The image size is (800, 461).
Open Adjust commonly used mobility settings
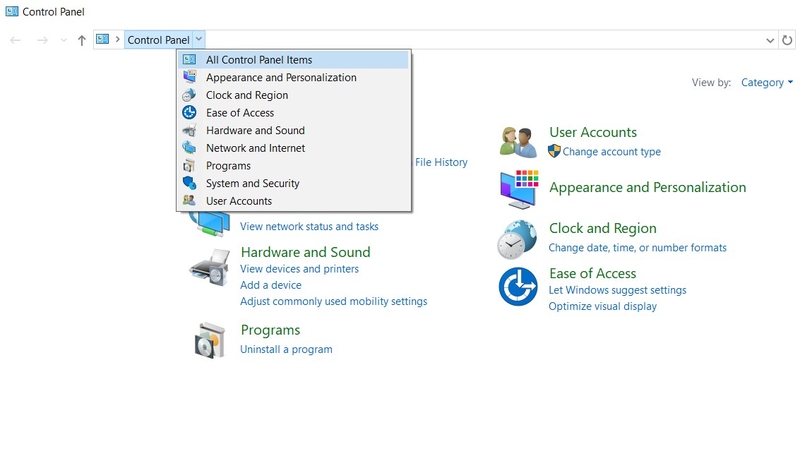(x=334, y=301)
